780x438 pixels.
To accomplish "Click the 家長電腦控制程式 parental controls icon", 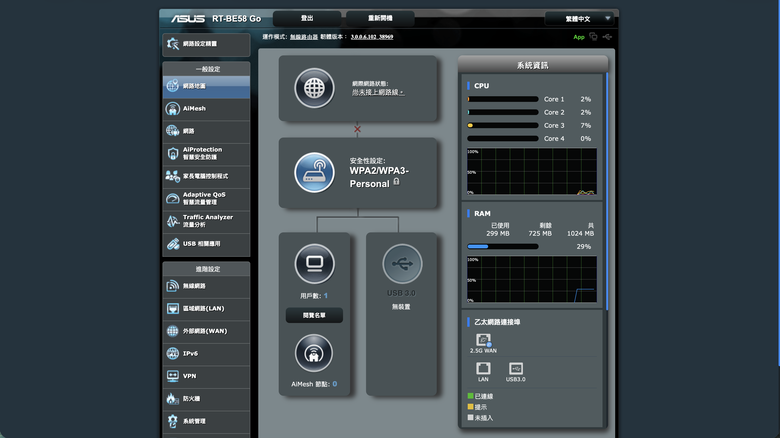I will (173, 176).
